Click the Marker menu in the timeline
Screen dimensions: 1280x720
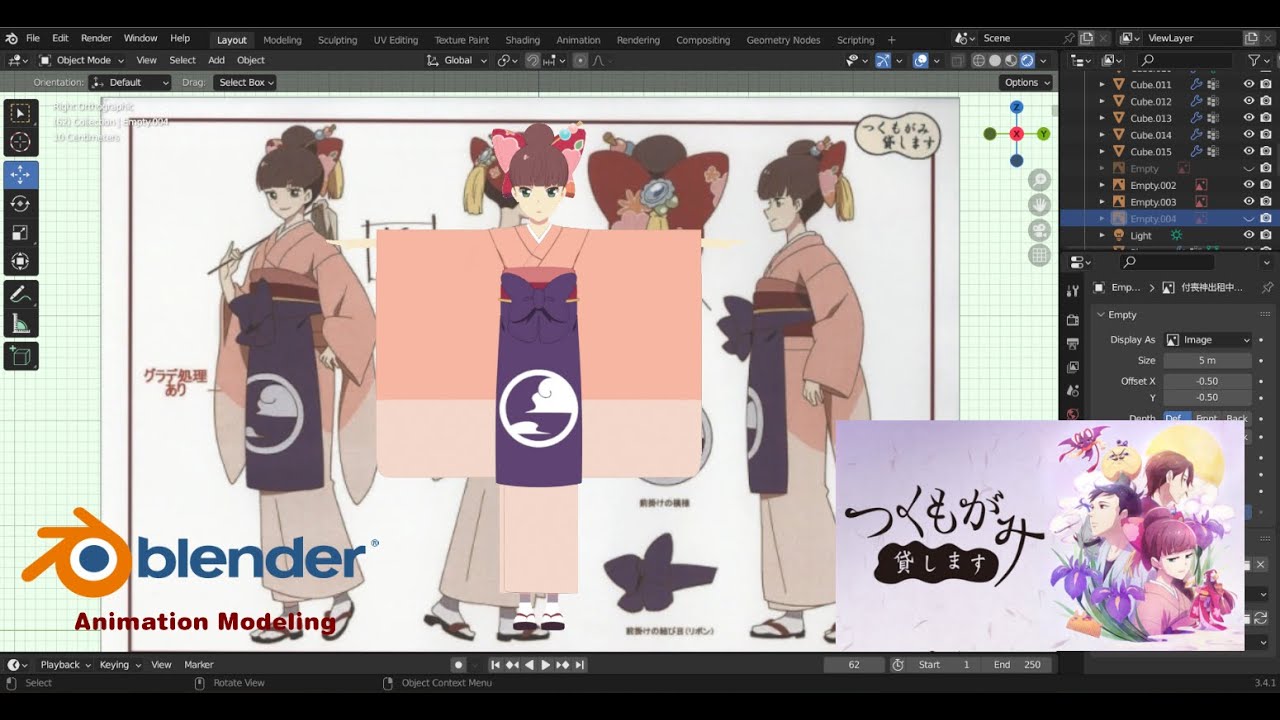[x=199, y=665]
